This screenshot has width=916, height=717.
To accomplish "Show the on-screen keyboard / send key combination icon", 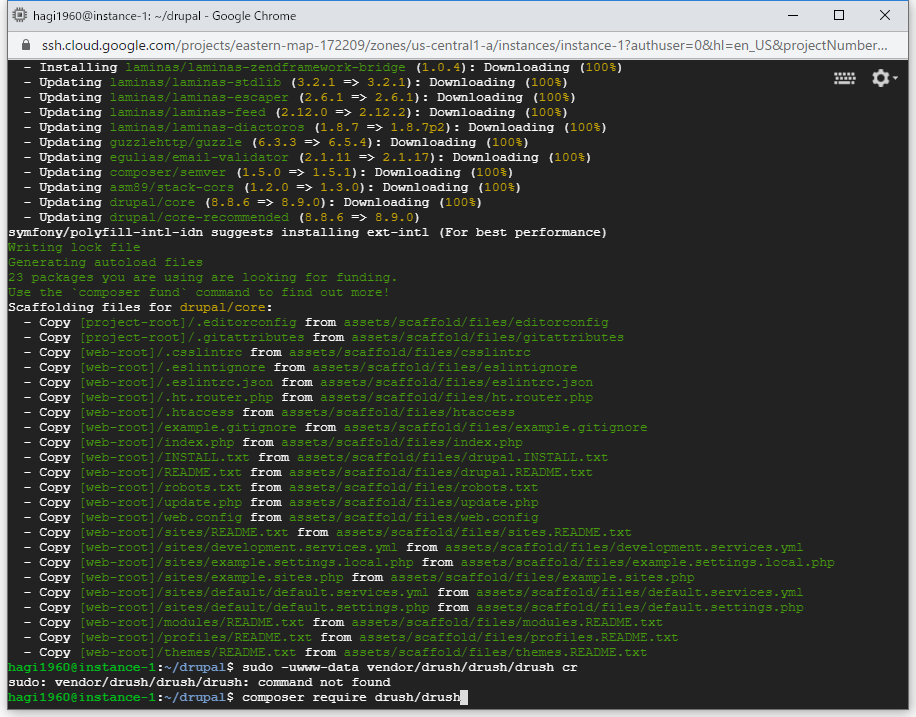I will [845, 78].
